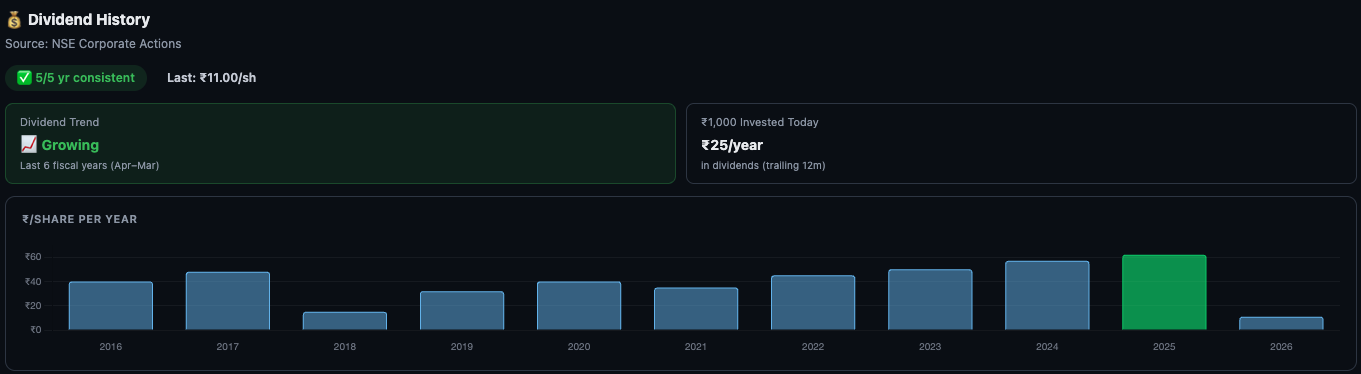
Task: Click the green checkmark icon in the consistency badge
Action: (x=24, y=78)
